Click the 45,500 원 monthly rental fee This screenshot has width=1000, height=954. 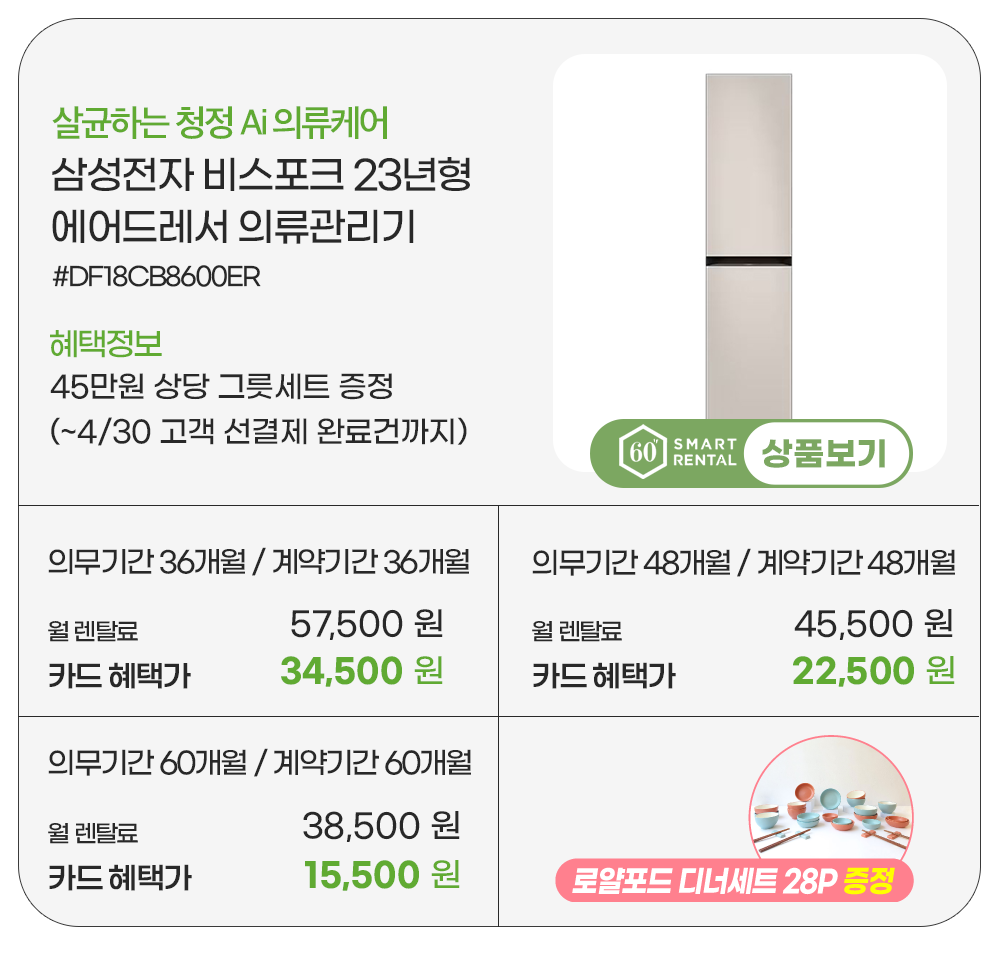[873, 626]
